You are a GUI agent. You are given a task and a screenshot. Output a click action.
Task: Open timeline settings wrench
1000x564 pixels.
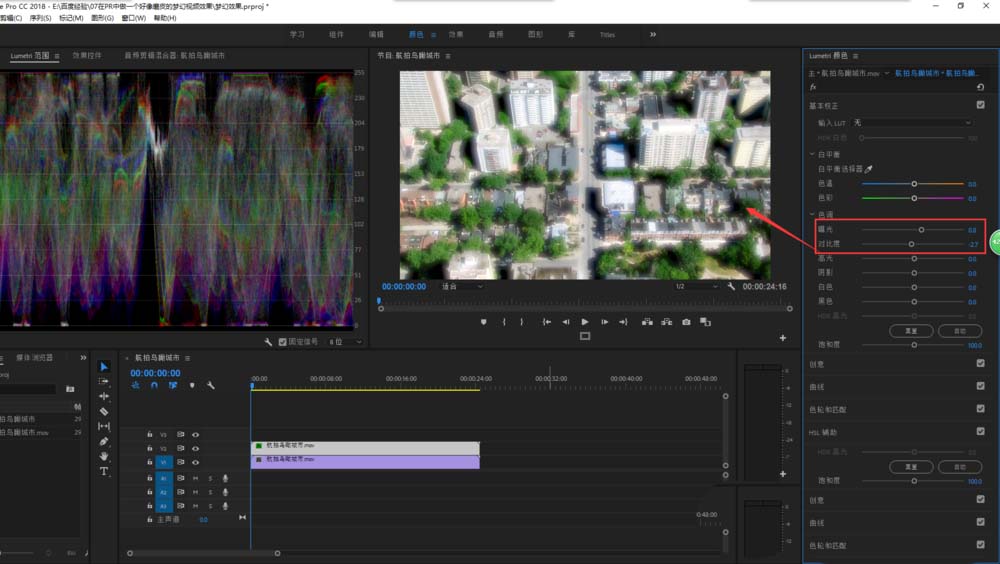(x=210, y=385)
